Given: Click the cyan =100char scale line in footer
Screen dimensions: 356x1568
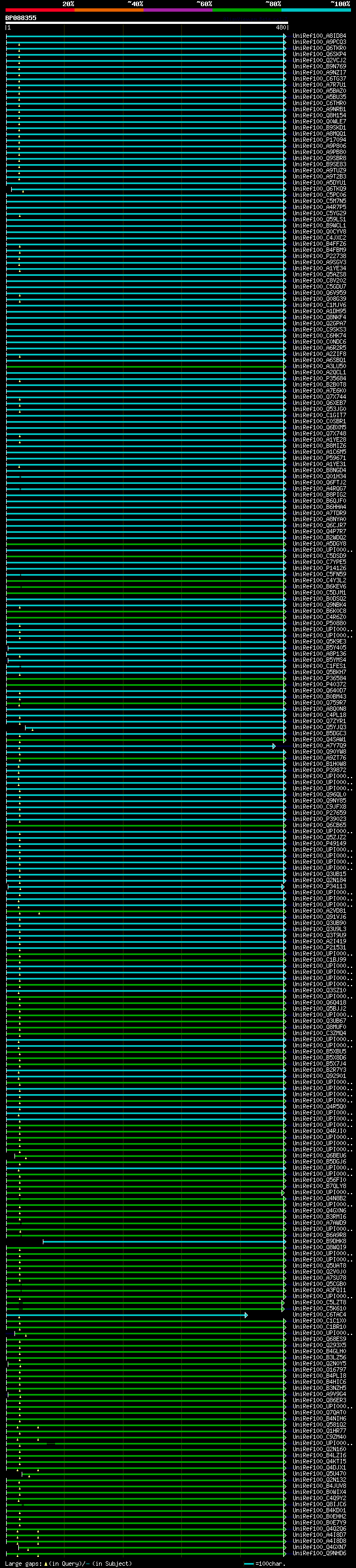Looking at the screenshot, I should click(x=249, y=1564).
